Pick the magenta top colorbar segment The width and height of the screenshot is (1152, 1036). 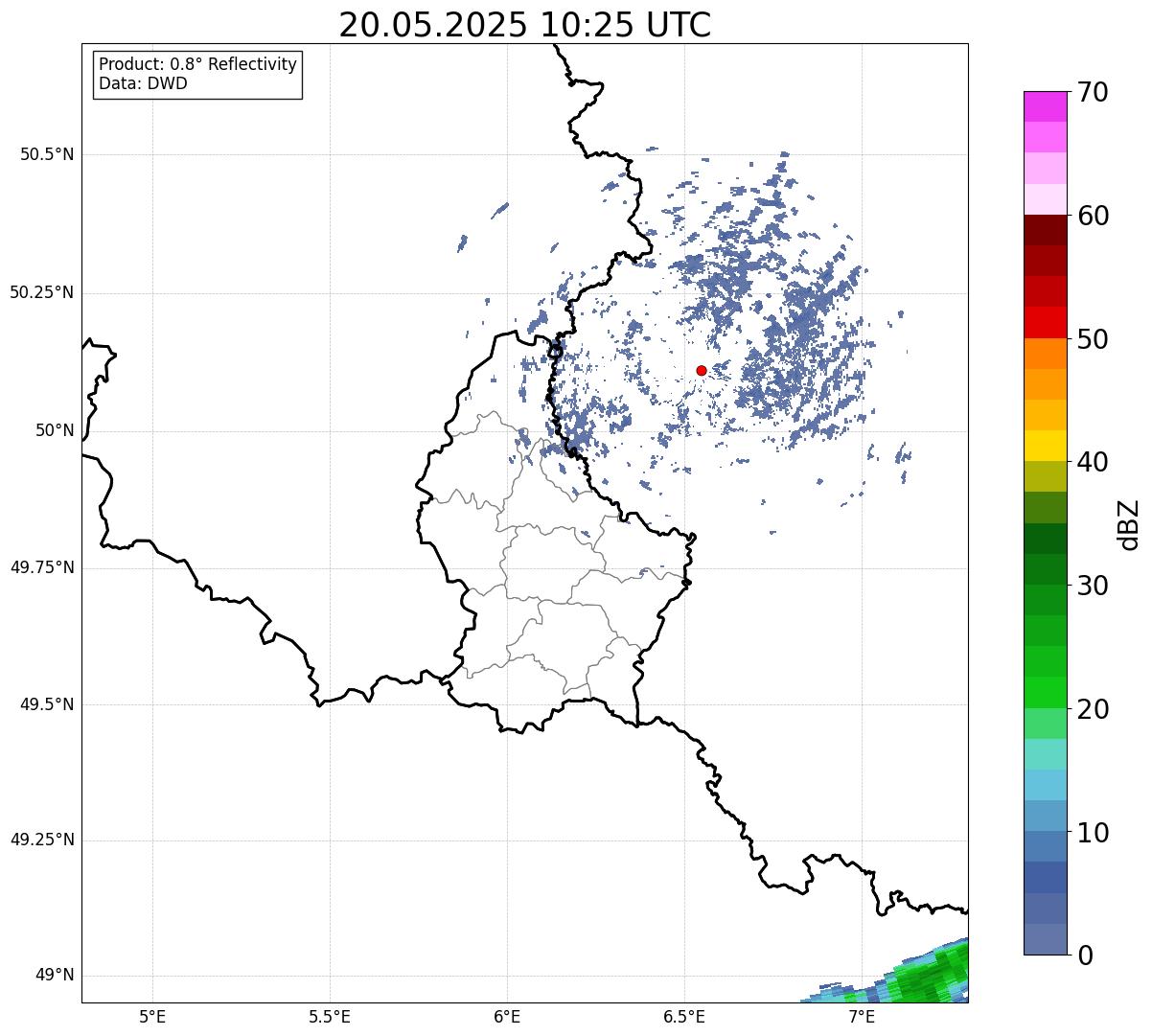tap(1046, 106)
